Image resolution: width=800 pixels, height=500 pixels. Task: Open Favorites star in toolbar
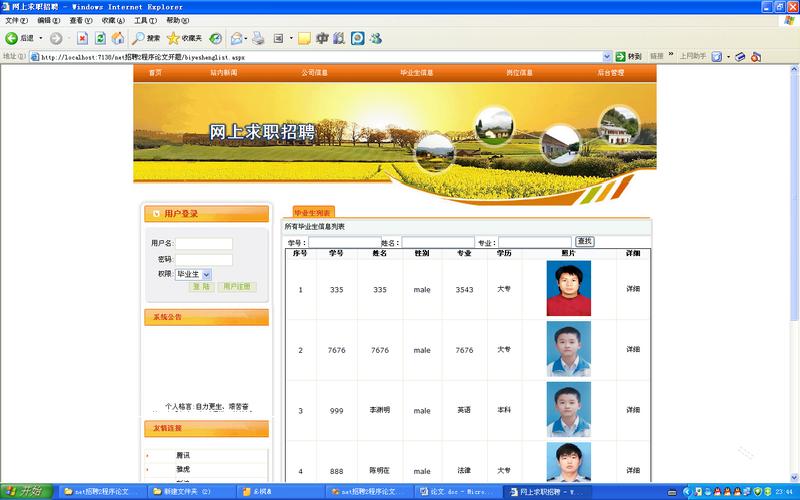coord(184,38)
